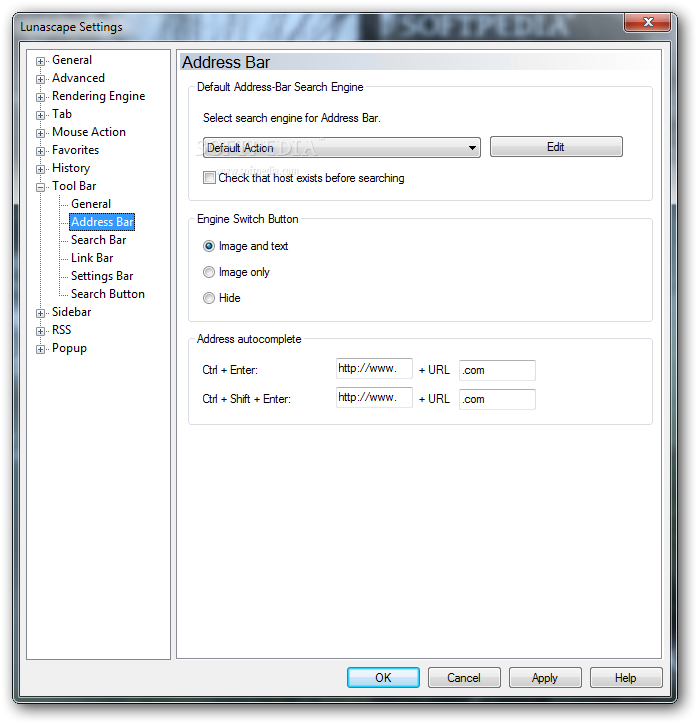Open the Link Bar settings page
Viewport: 698px width, 724px height.
point(92,258)
